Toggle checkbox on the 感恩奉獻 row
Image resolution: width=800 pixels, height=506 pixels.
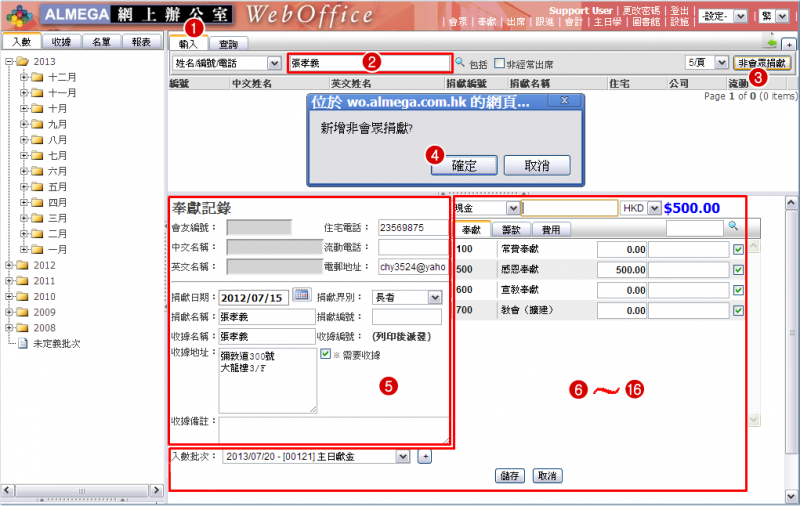738,270
